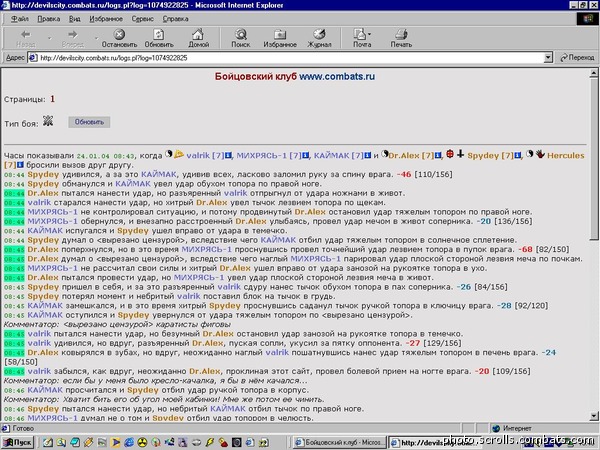This screenshot has width=600, height=450.
Task: Click page icon in the address bar
Action: [x=33, y=58]
